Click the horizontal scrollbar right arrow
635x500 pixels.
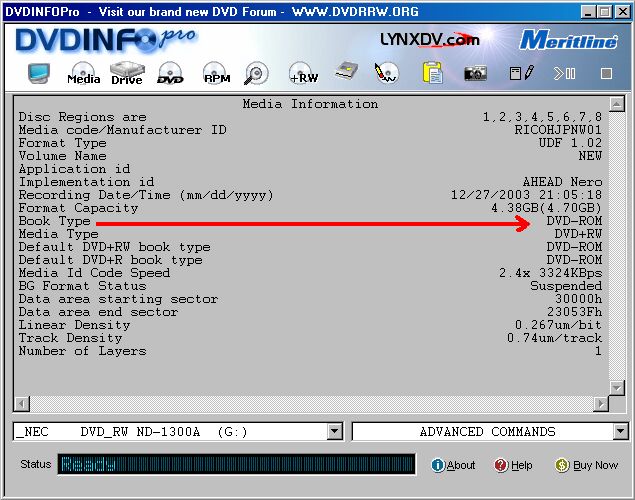tap(601, 404)
